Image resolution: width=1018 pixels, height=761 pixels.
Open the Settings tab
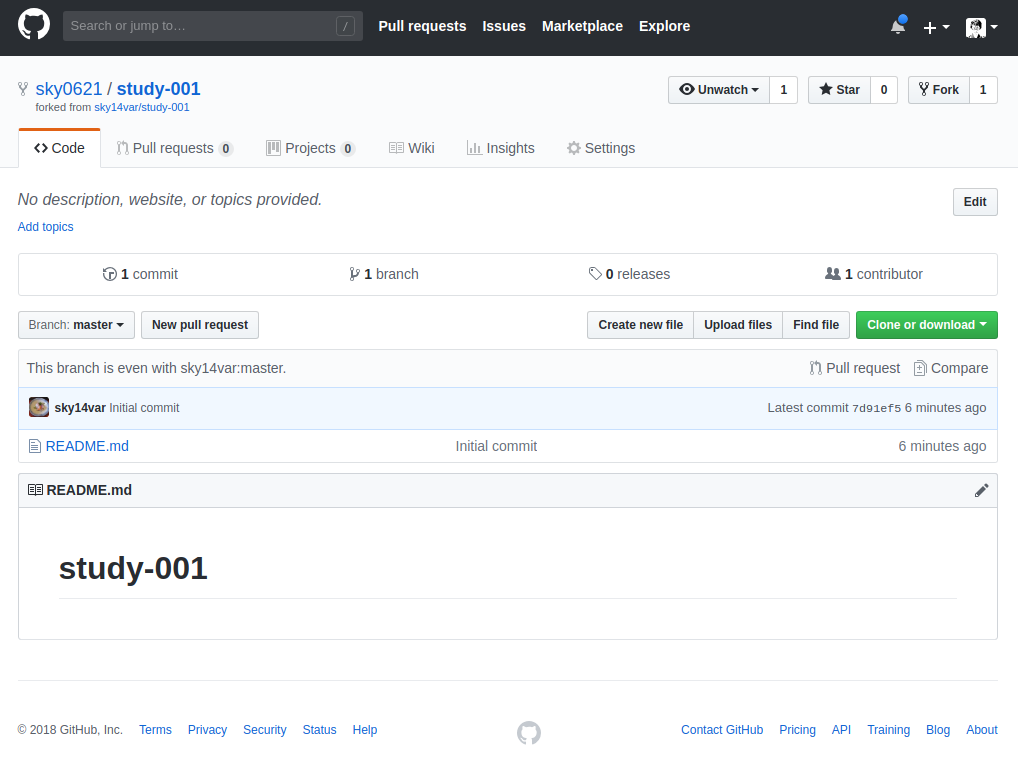pyautogui.click(x=601, y=148)
